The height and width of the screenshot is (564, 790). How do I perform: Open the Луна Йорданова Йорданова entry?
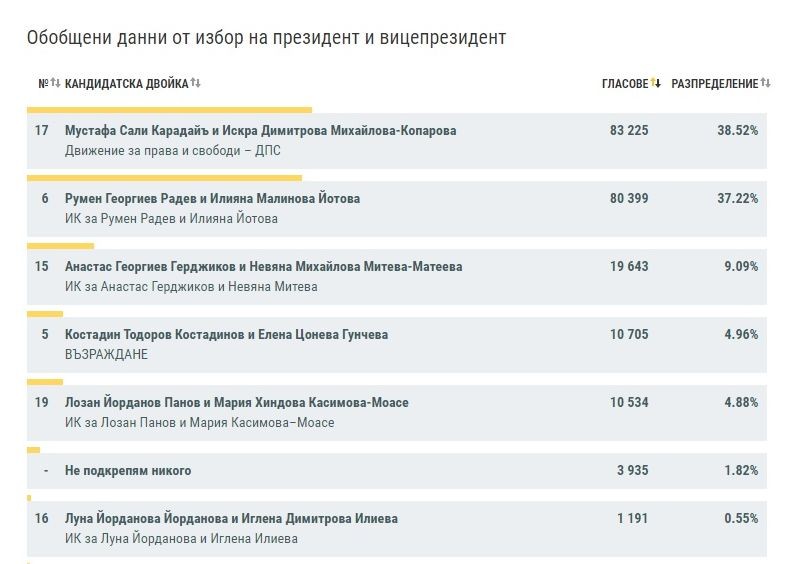231,519
